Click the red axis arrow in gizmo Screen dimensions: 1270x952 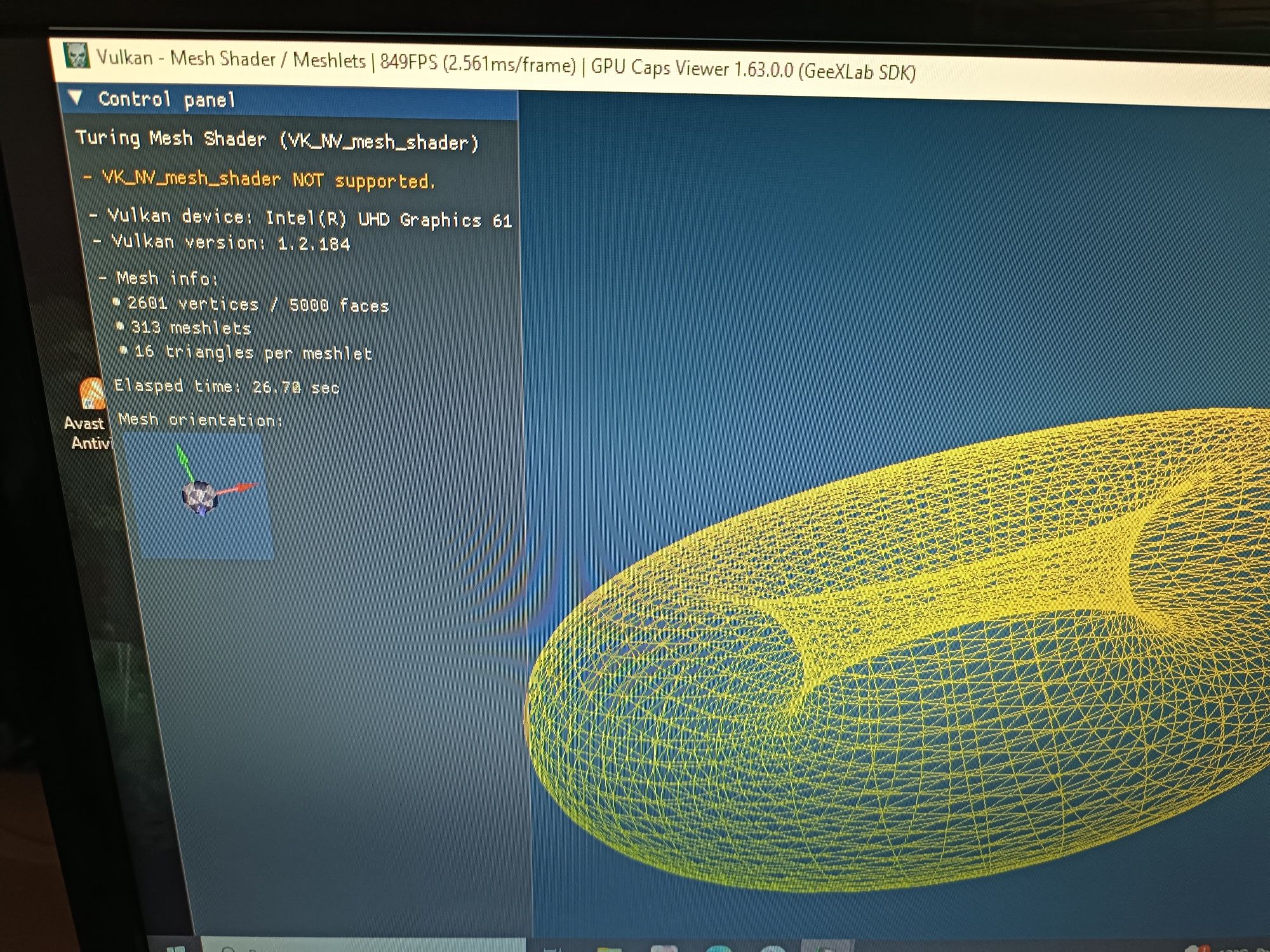239,489
